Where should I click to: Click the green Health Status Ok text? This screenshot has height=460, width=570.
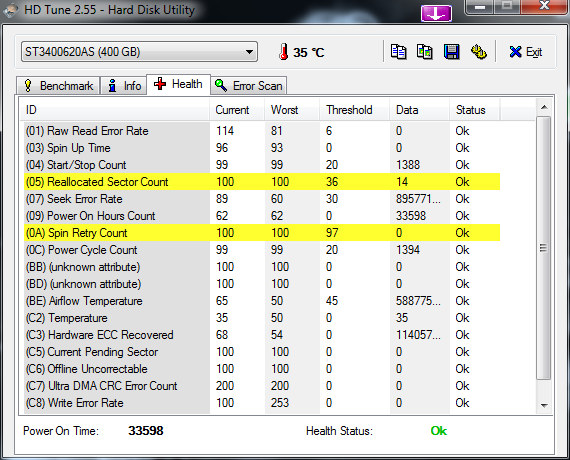pos(439,431)
